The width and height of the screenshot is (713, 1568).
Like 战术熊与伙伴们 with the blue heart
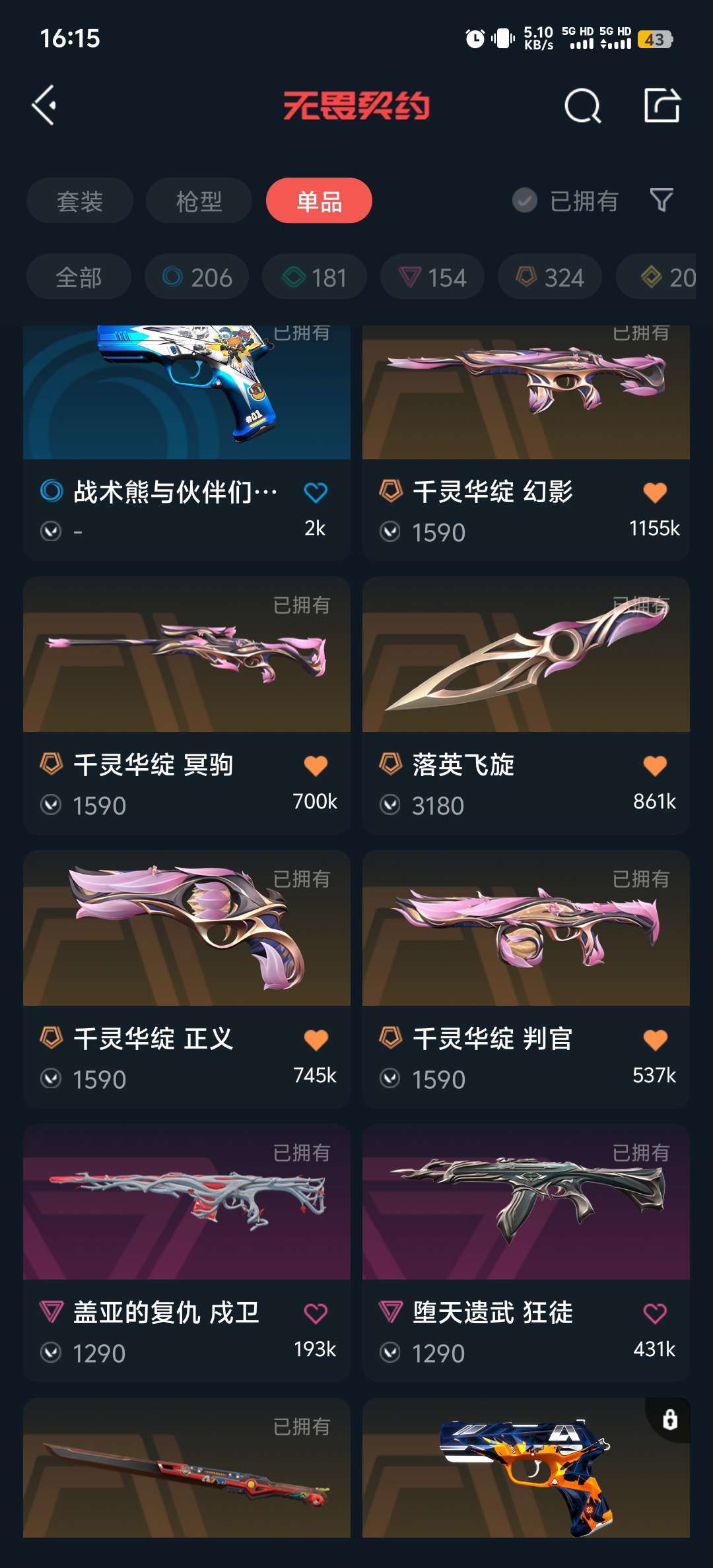point(316,492)
